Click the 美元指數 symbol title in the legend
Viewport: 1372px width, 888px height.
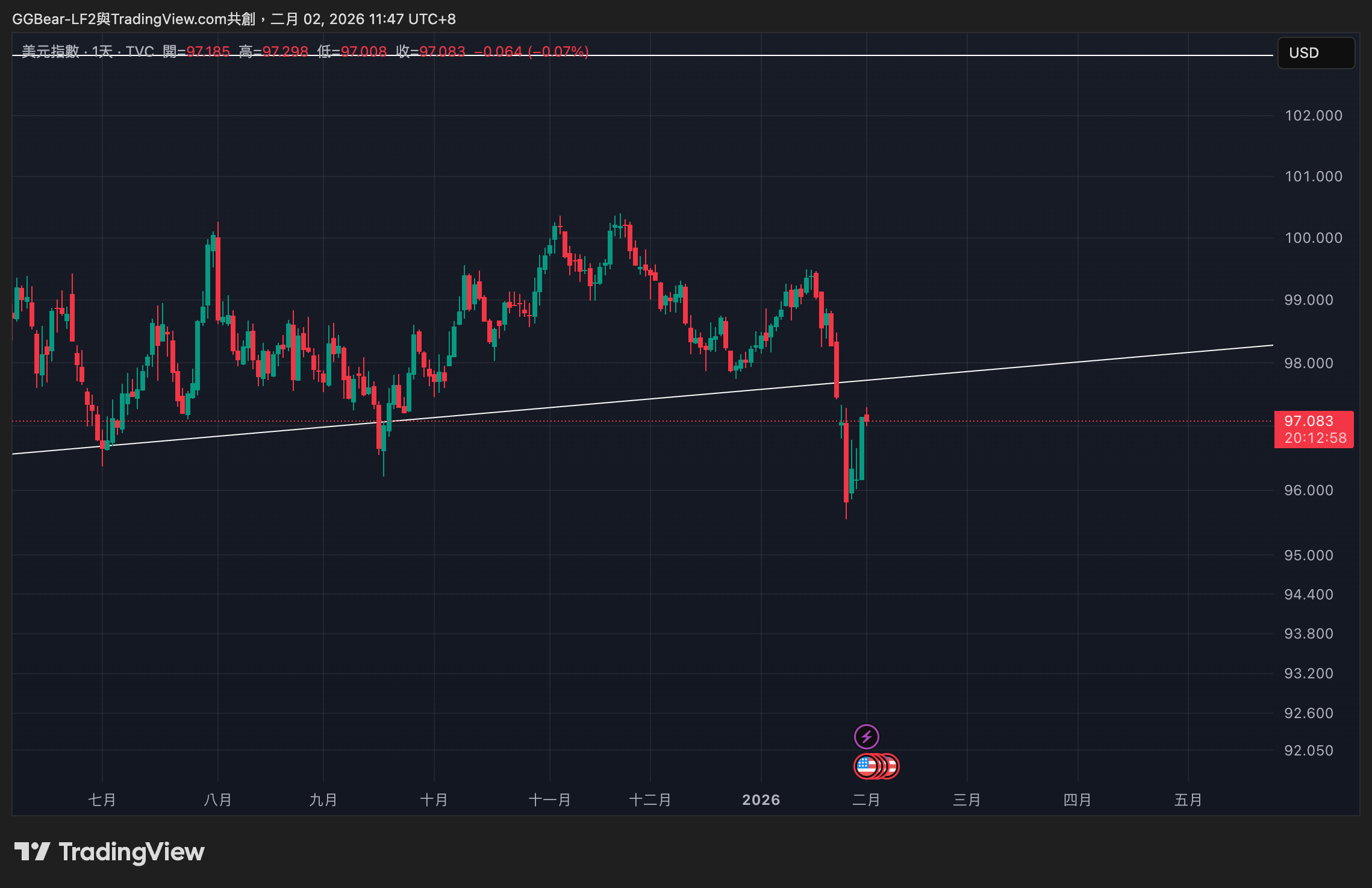51,51
